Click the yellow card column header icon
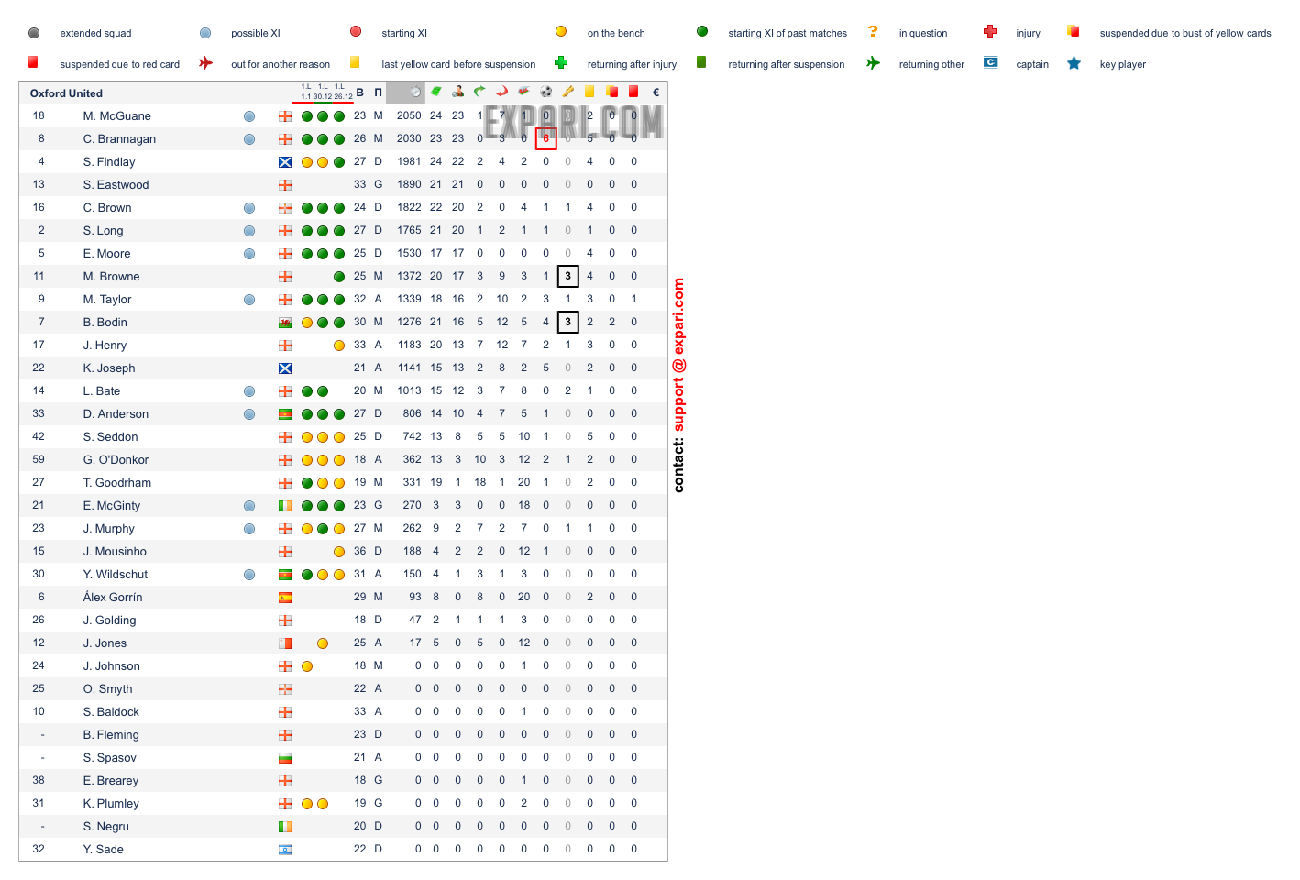 590,92
